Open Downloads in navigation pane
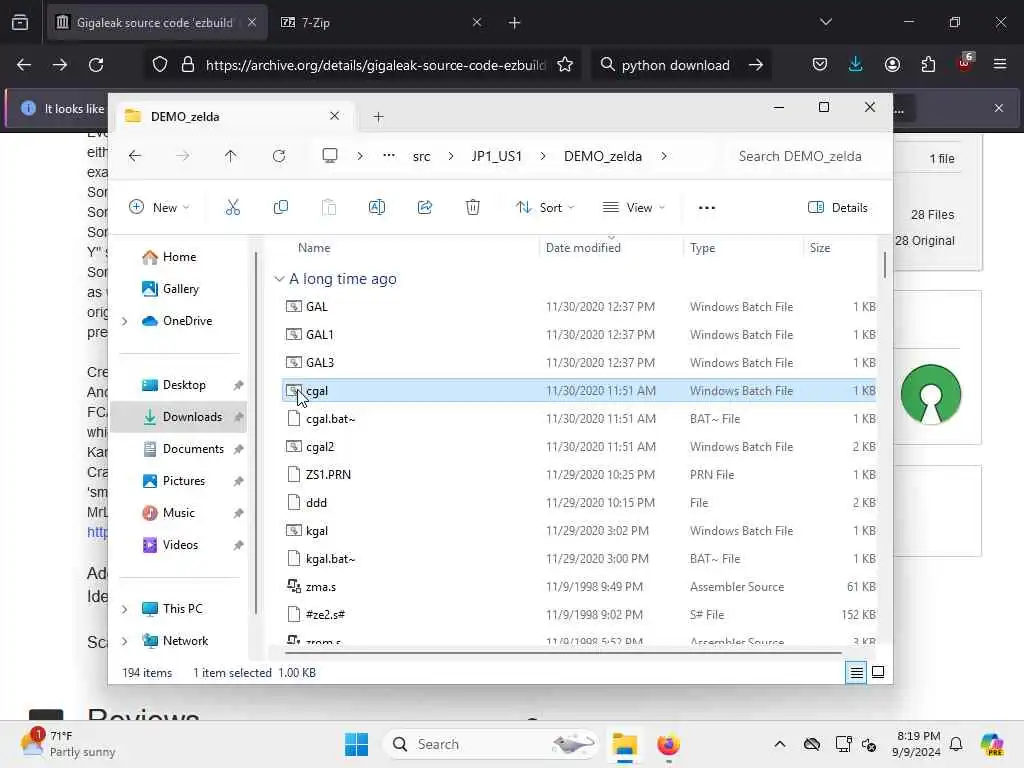 pyautogui.click(x=179, y=417)
